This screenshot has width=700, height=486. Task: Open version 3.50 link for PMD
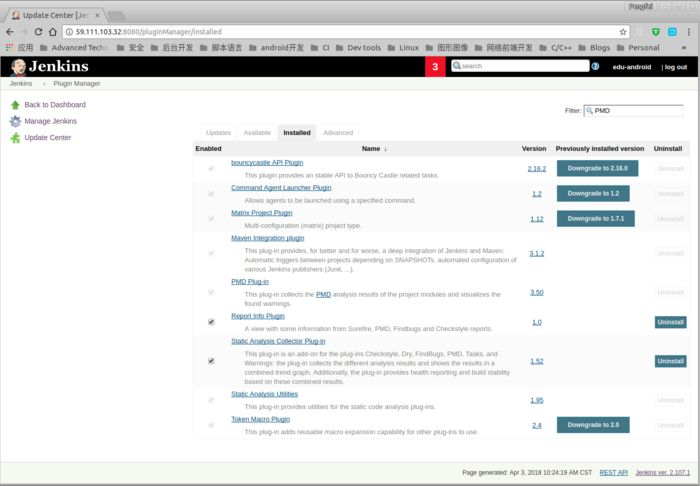click(537, 292)
